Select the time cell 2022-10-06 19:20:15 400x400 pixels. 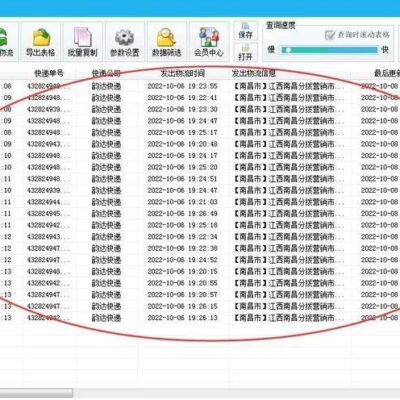point(183,271)
